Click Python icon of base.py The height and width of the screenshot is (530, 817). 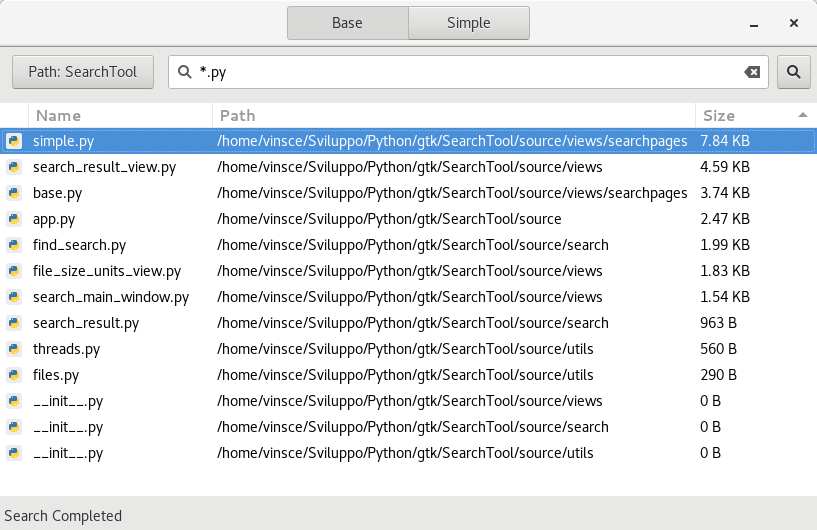coord(14,193)
